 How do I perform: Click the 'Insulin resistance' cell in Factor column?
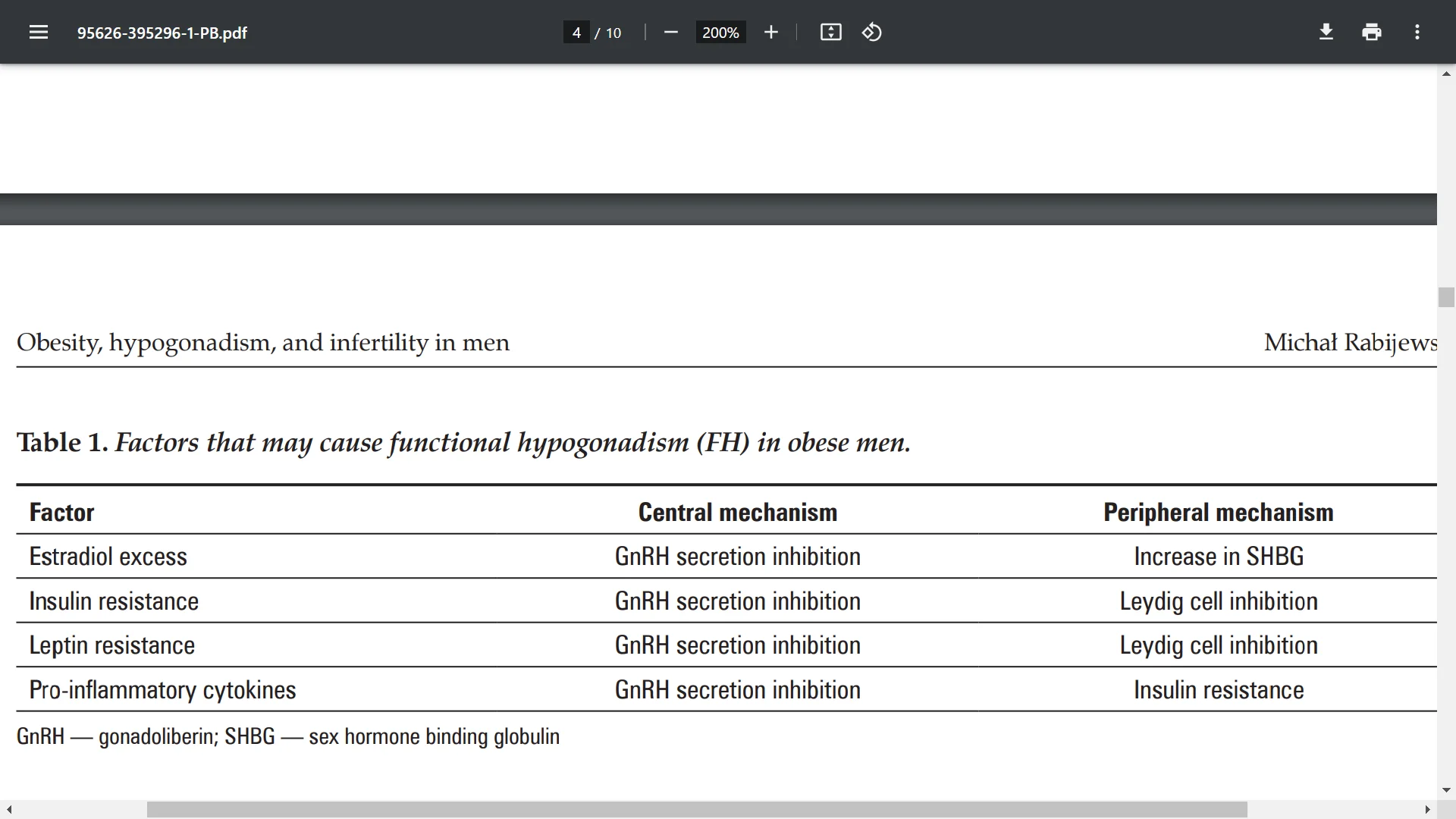[114, 601]
